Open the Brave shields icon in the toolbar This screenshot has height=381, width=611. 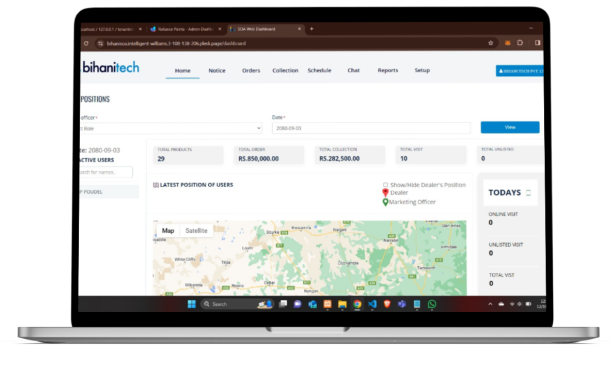(507, 43)
